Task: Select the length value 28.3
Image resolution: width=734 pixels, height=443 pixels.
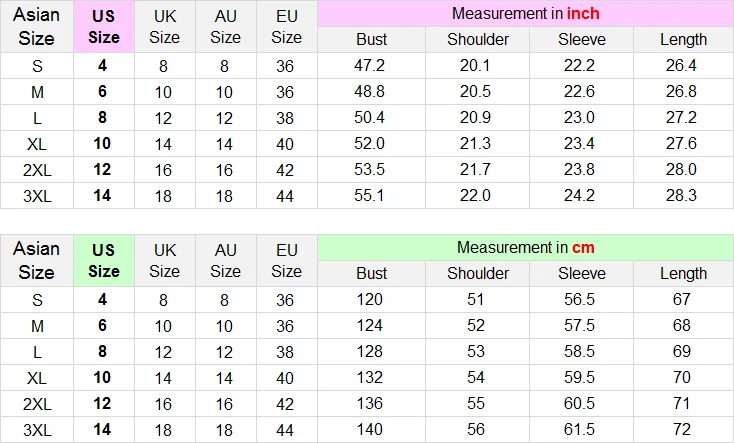Action: point(683,195)
